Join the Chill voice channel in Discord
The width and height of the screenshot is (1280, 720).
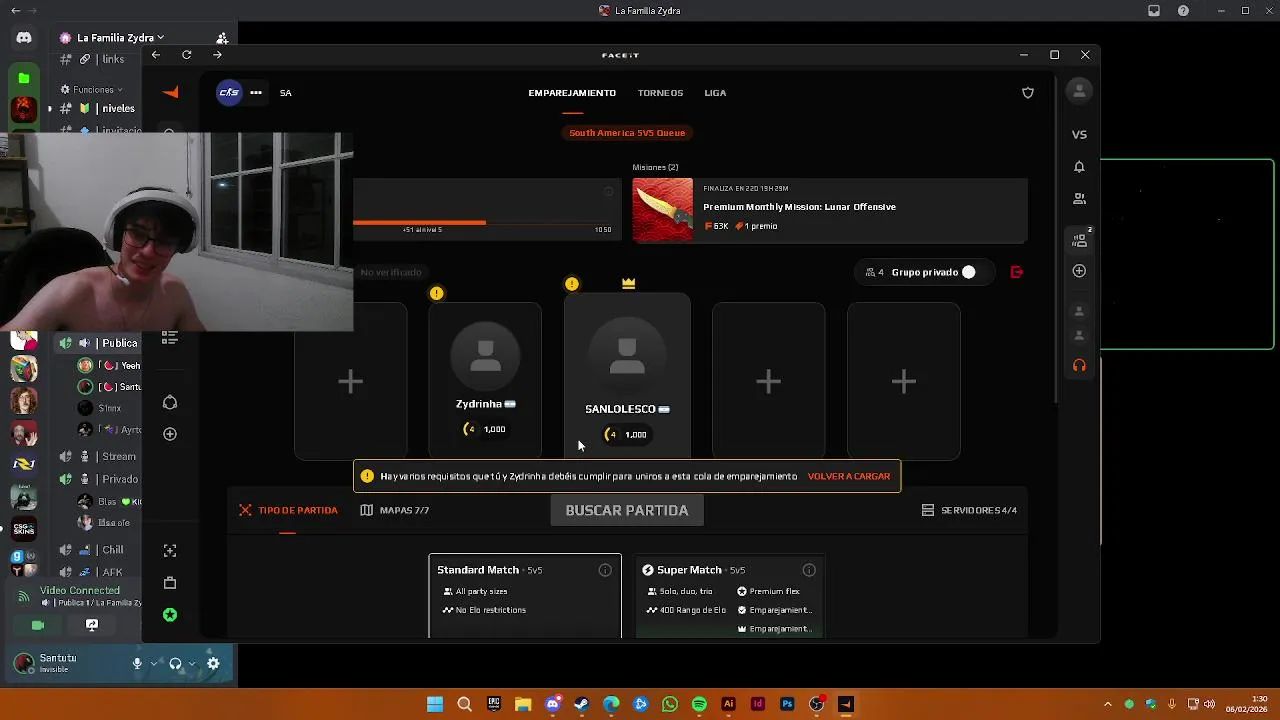click(x=99, y=550)
